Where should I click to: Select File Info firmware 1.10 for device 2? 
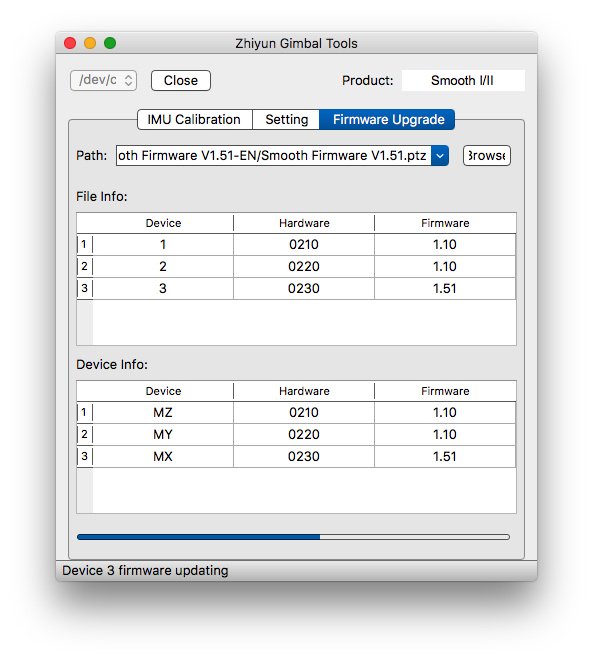click(x=445, y=266)
